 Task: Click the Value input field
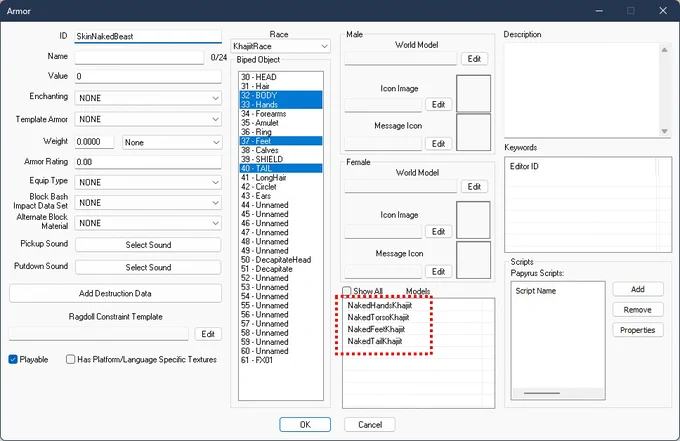[148, 76]
